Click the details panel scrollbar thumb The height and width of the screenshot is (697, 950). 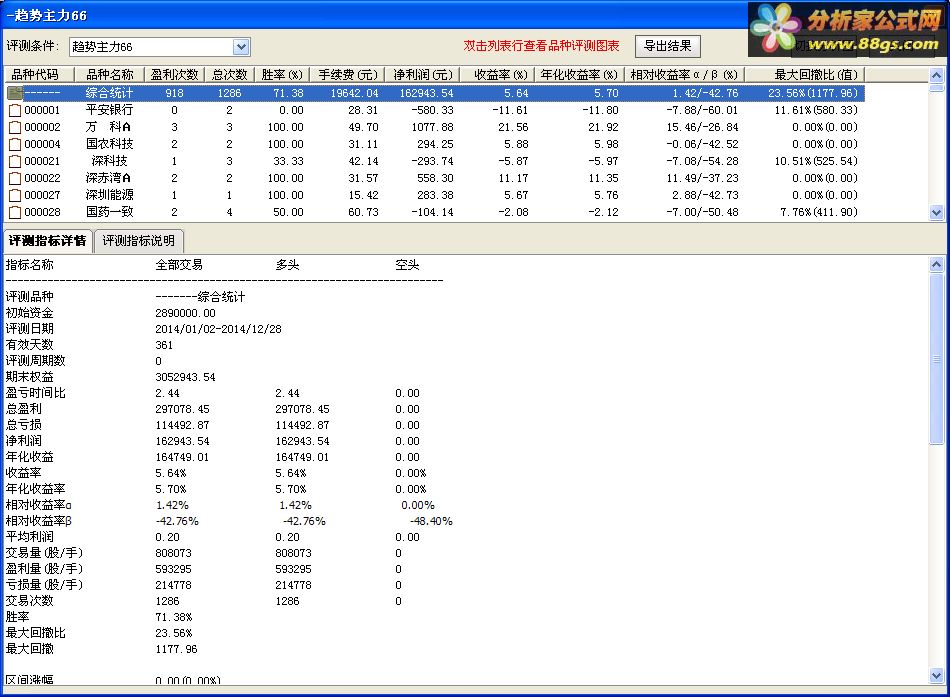point(937,359)
